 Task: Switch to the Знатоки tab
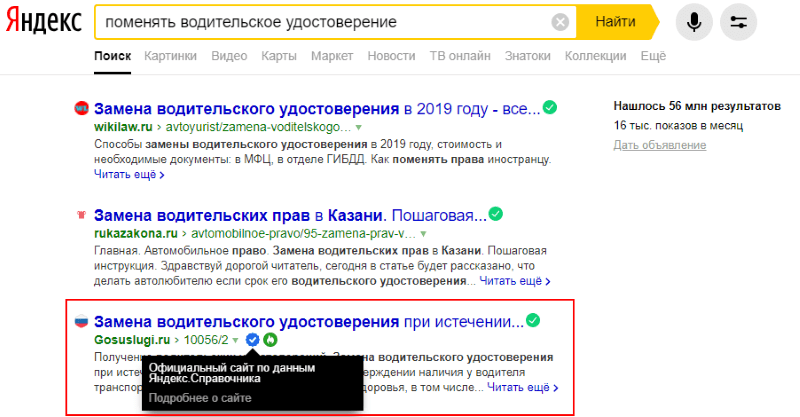[x=528, y=56]
